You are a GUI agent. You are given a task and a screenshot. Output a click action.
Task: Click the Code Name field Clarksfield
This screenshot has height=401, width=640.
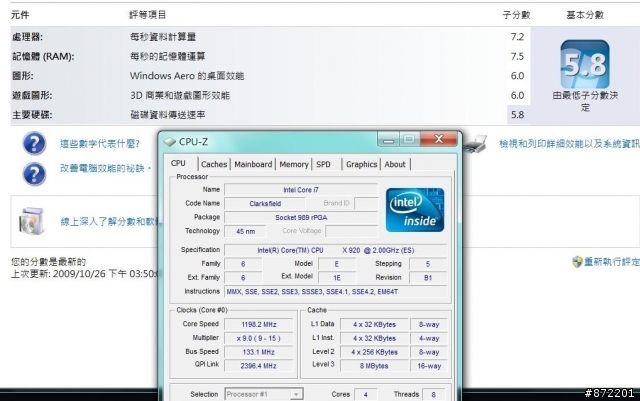pos(265,203)
